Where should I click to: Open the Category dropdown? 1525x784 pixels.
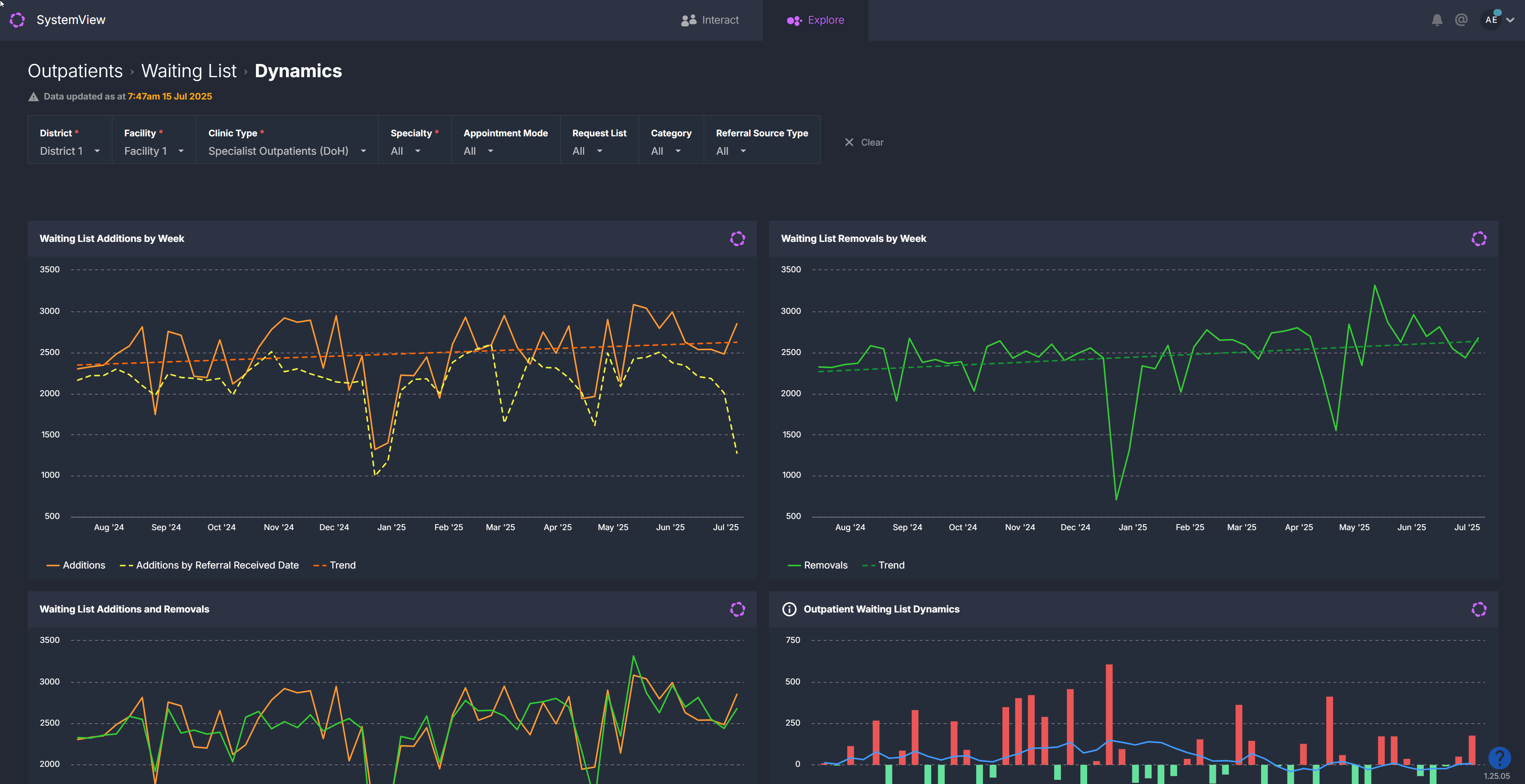click(671, 140)
